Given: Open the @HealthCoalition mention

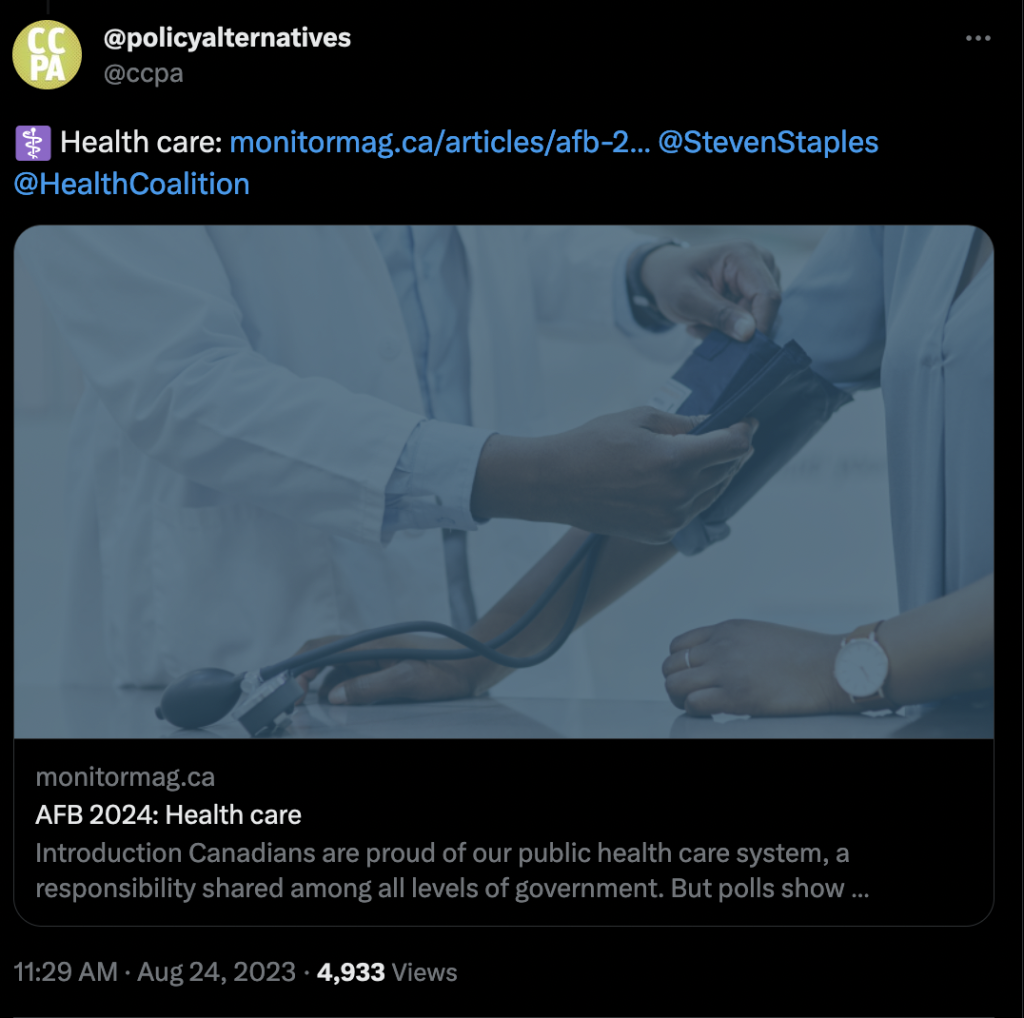Looking at the screenshot, I should 131,184.
